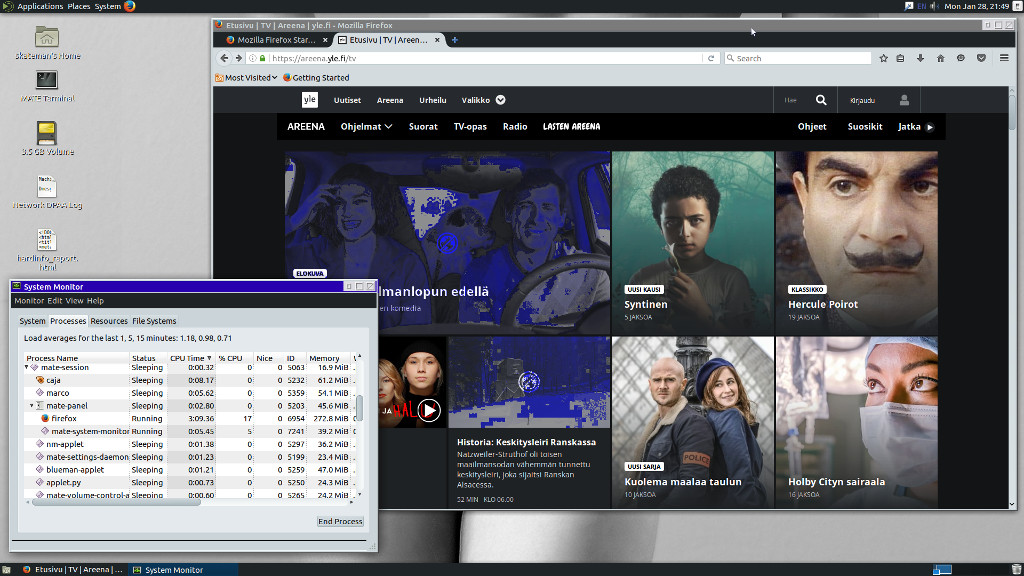Open the Applications menu
This screenshot has height=576, width=1024.
click(40, 6)
